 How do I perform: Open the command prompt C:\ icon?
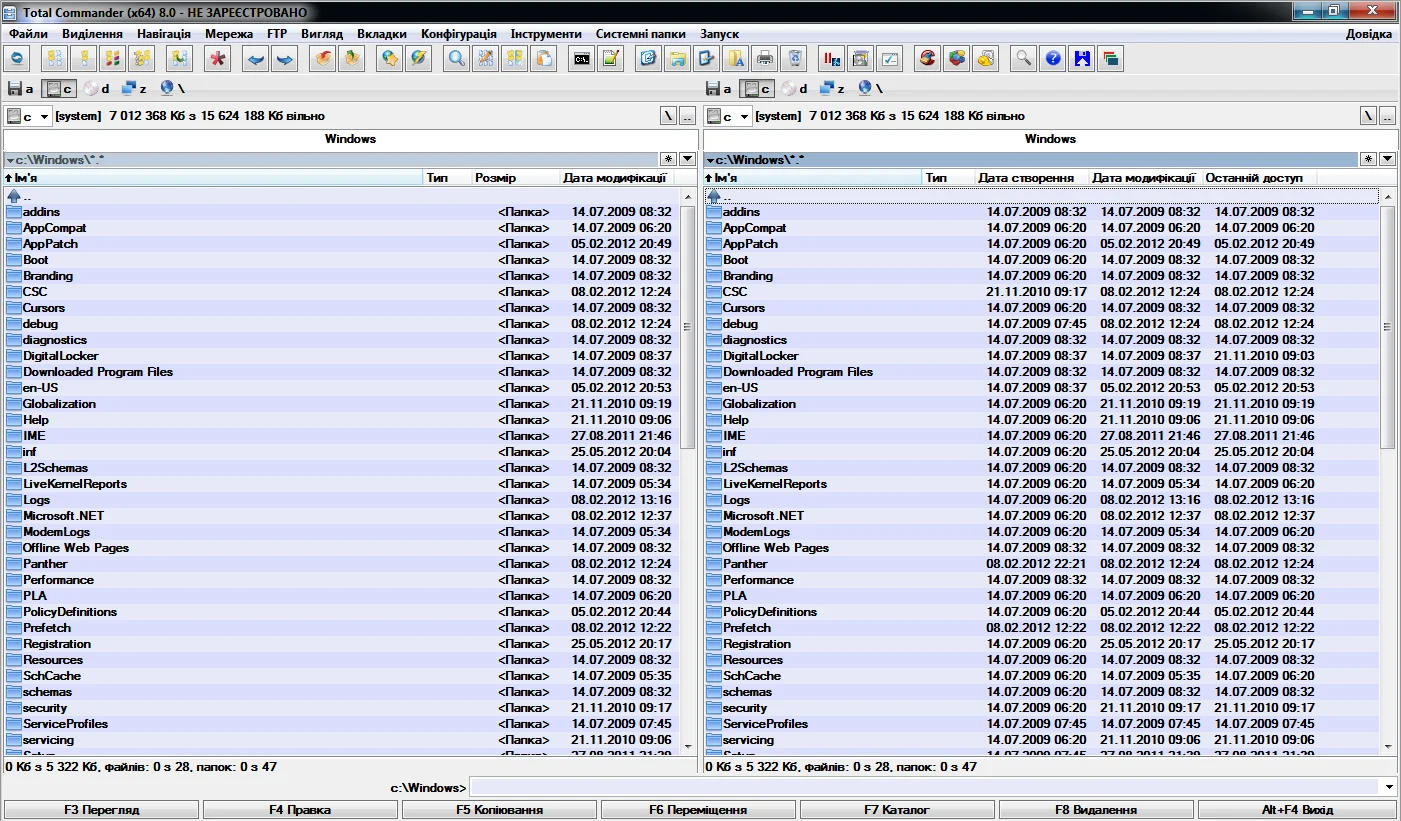[x=581, y=59]
